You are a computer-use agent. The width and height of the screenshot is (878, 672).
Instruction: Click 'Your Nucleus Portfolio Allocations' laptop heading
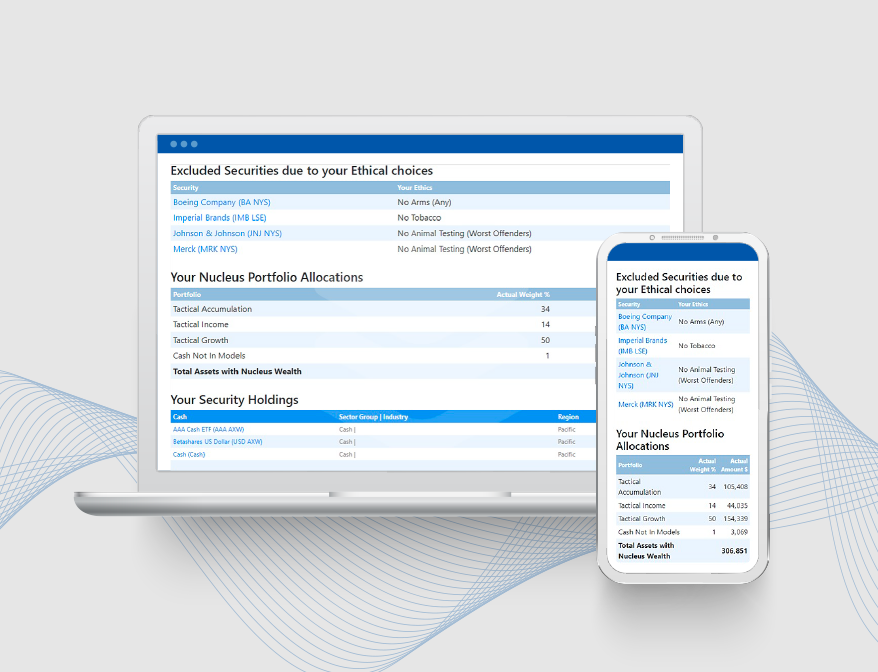click(x=267, y=277)
